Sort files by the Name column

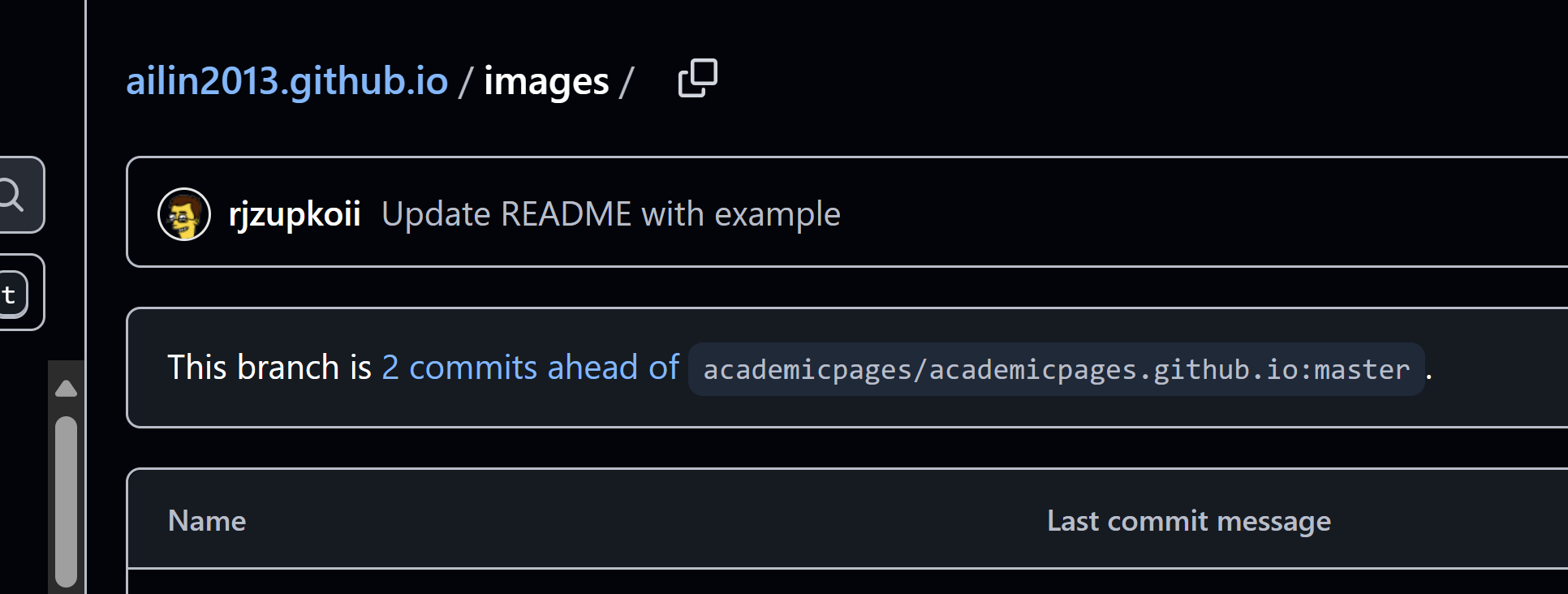(206, 520)
